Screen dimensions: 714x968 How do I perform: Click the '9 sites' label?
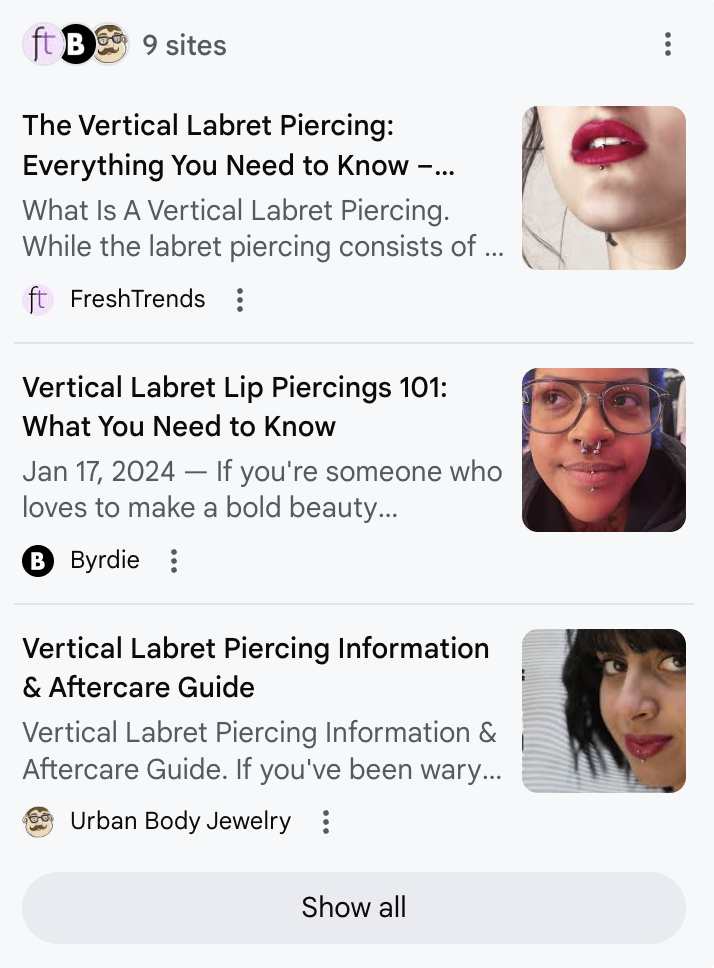pos(185,45)
